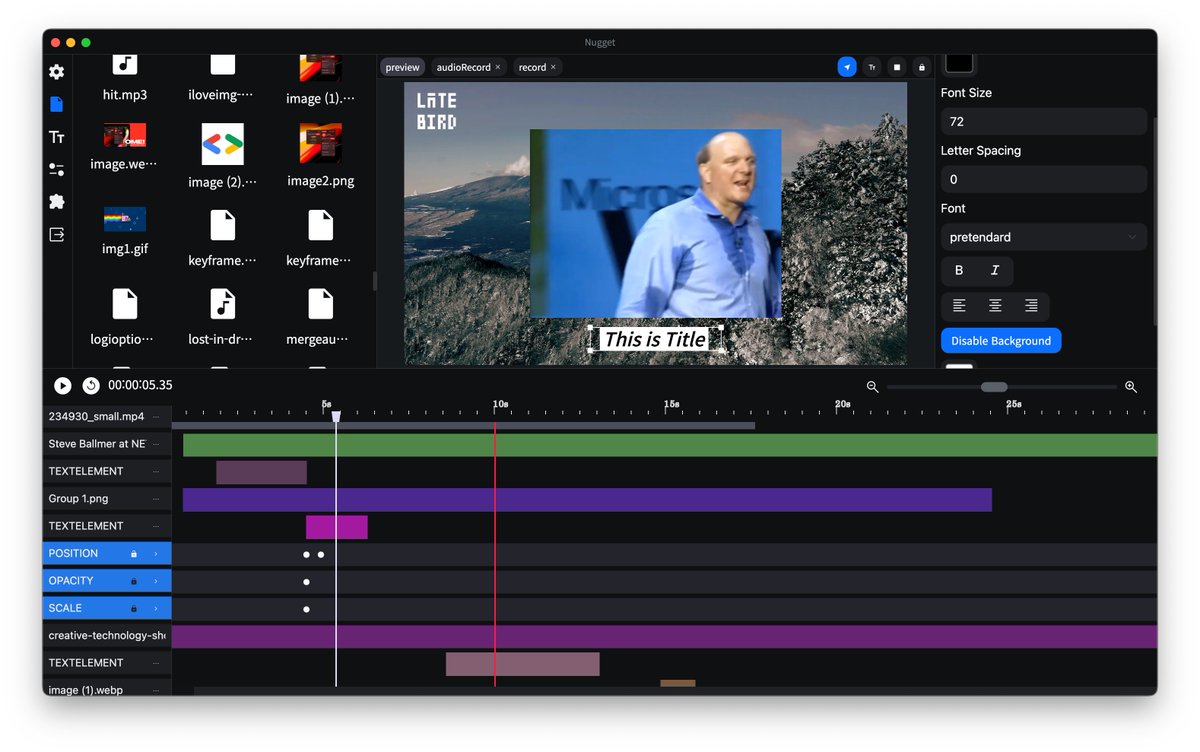
Task: Align text left
Action: 959,306
